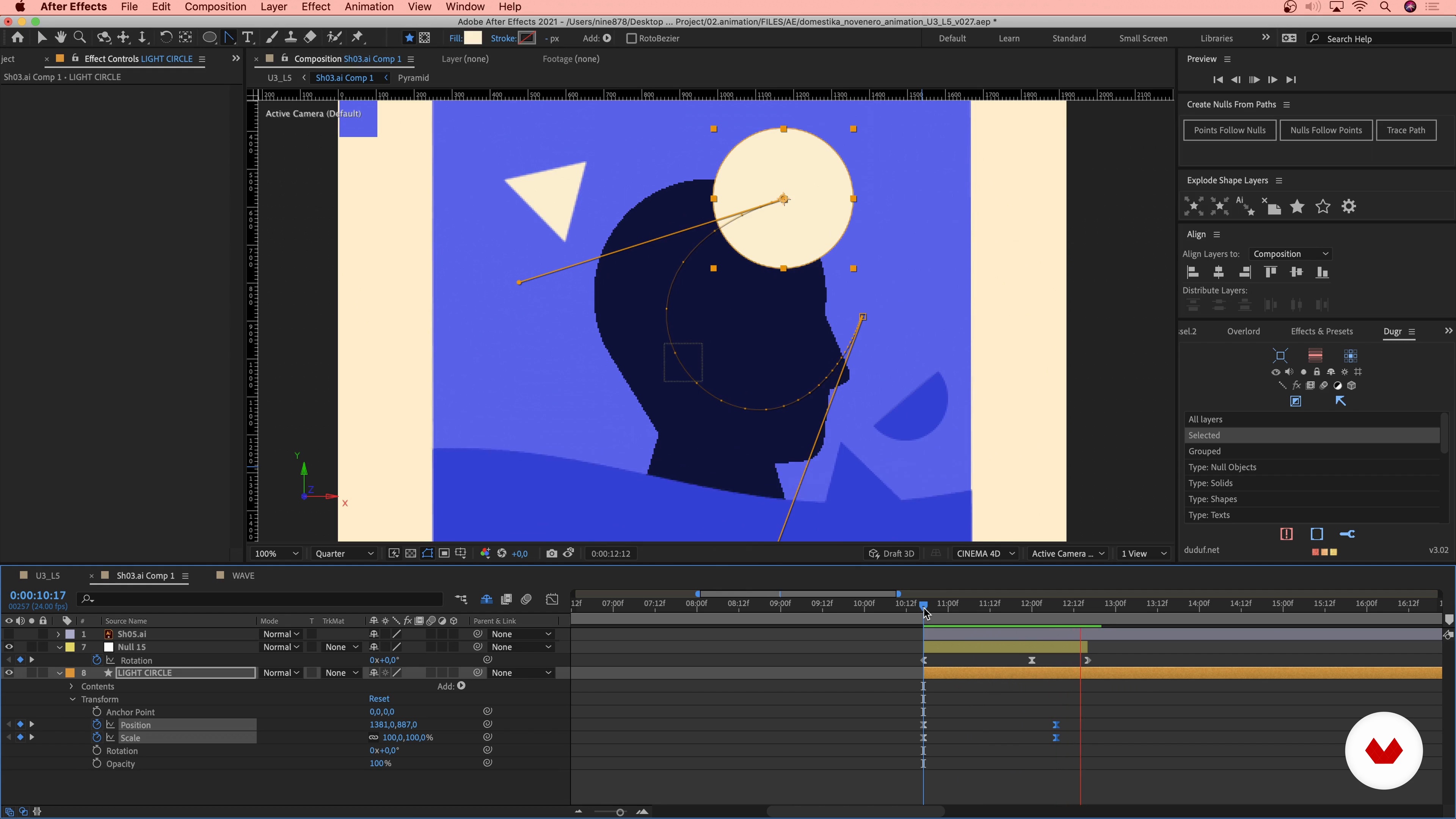Select the Home tool icon
Image resolution: width=1456 pixels, height=819 pixels.
coord(17,38)
